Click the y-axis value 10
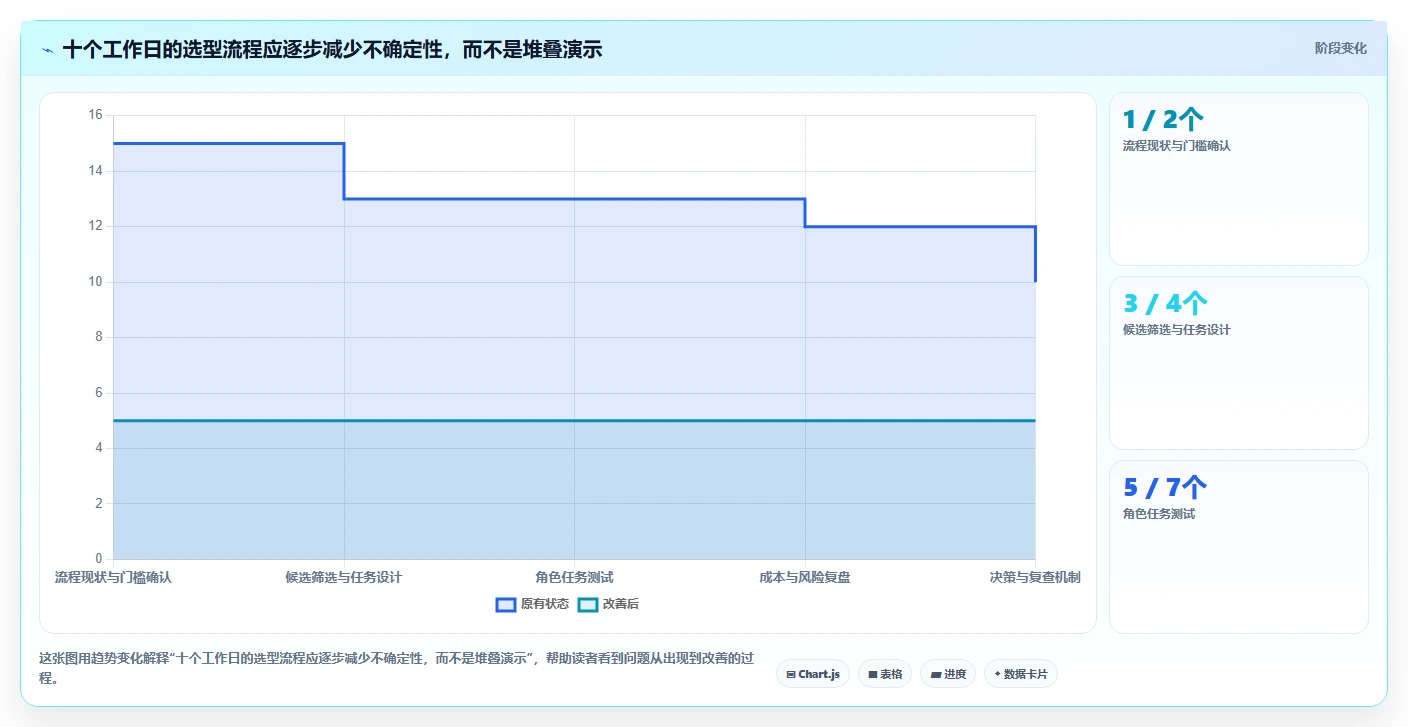 [x=96, y=282]
